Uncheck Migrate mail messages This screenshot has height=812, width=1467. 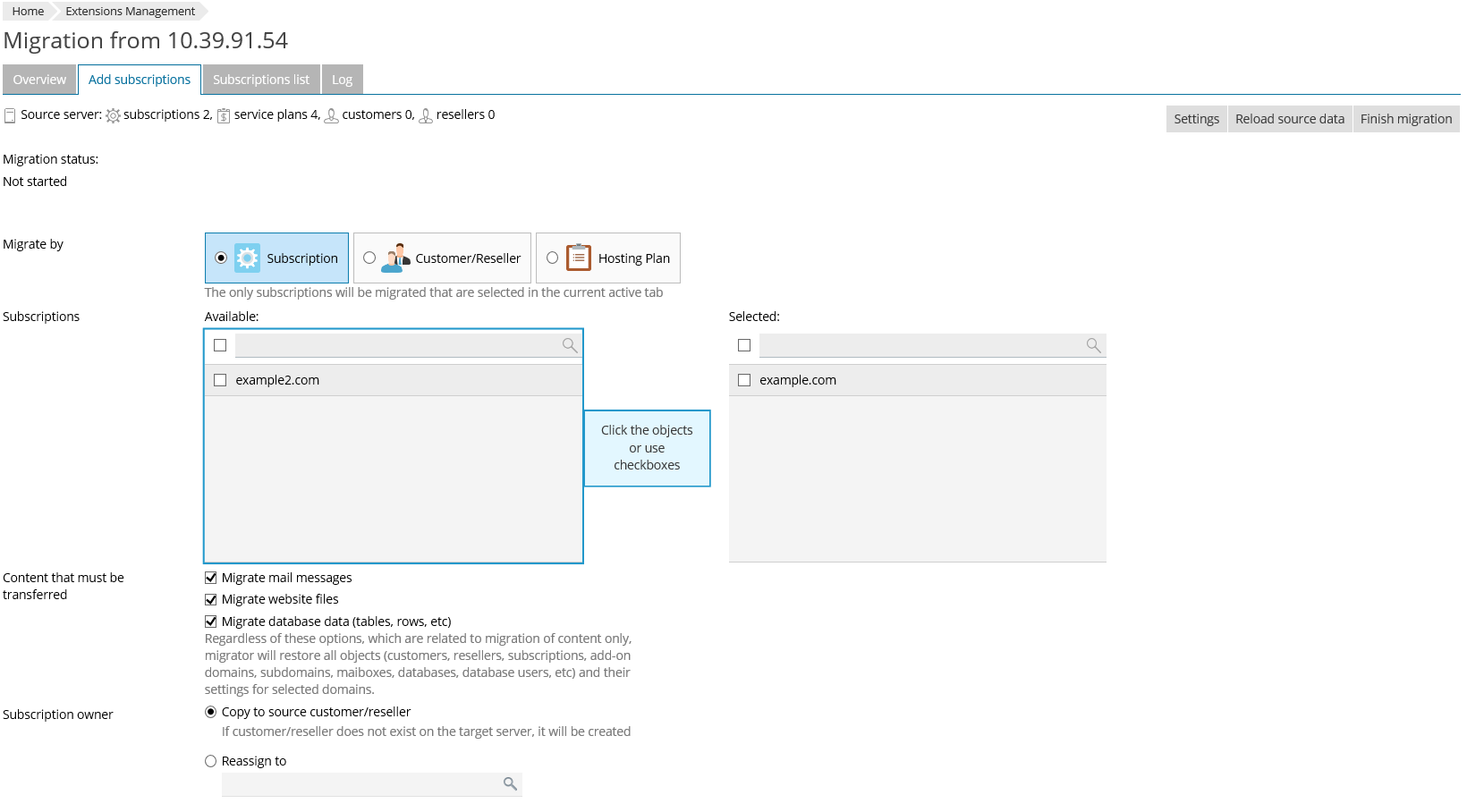211,578
